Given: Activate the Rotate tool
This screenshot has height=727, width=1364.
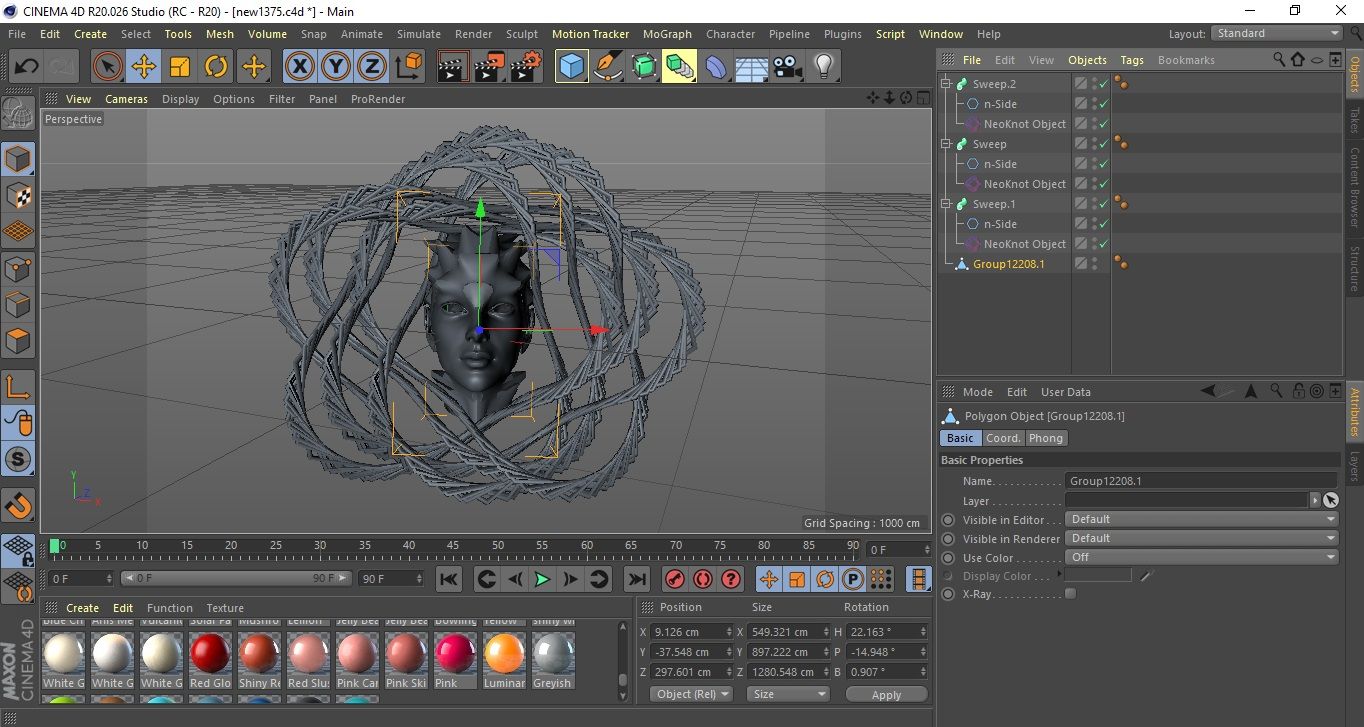Looking at the screenshot, I should [216, 67].
